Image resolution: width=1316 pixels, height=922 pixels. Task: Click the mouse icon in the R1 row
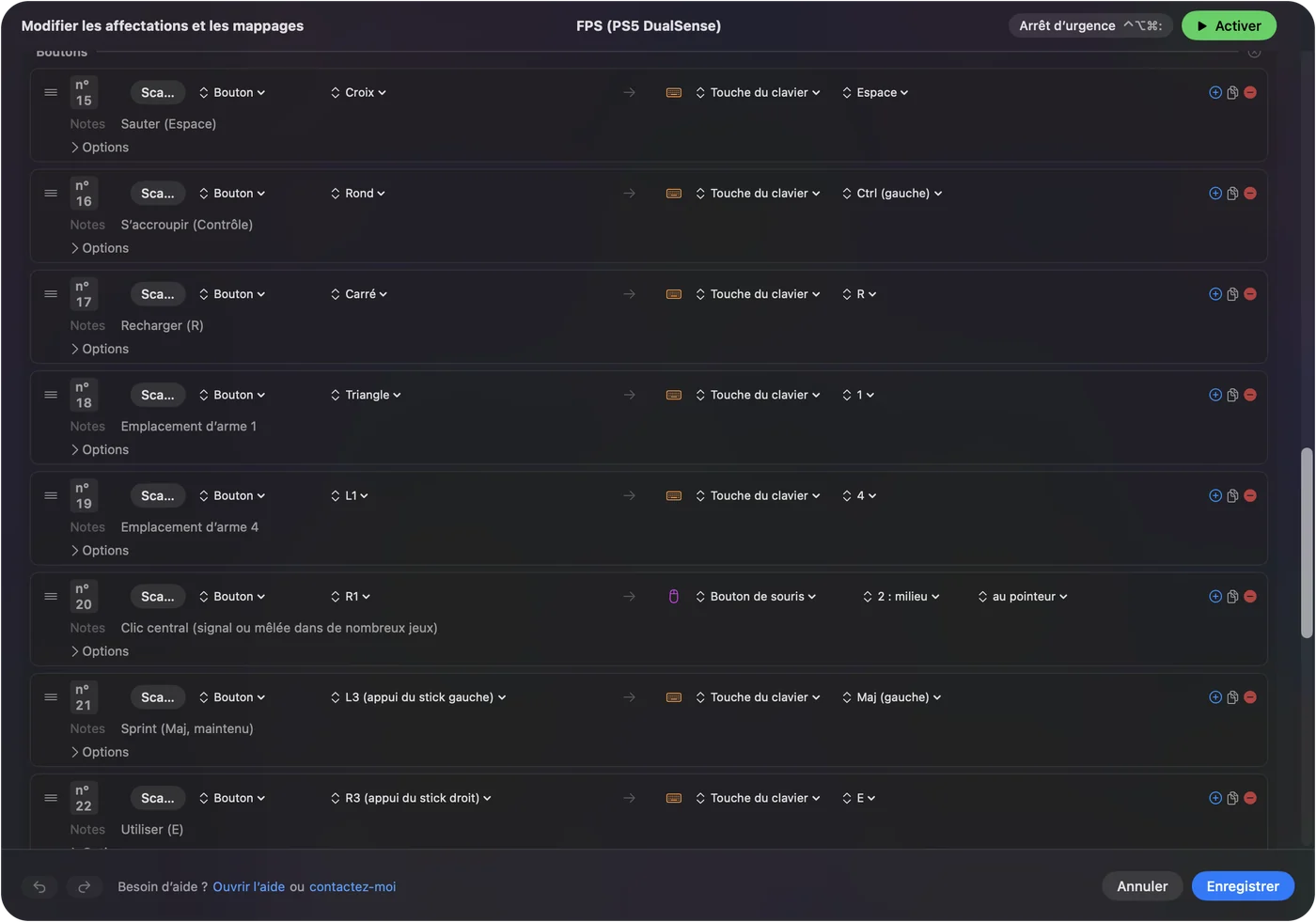[674, 597]
